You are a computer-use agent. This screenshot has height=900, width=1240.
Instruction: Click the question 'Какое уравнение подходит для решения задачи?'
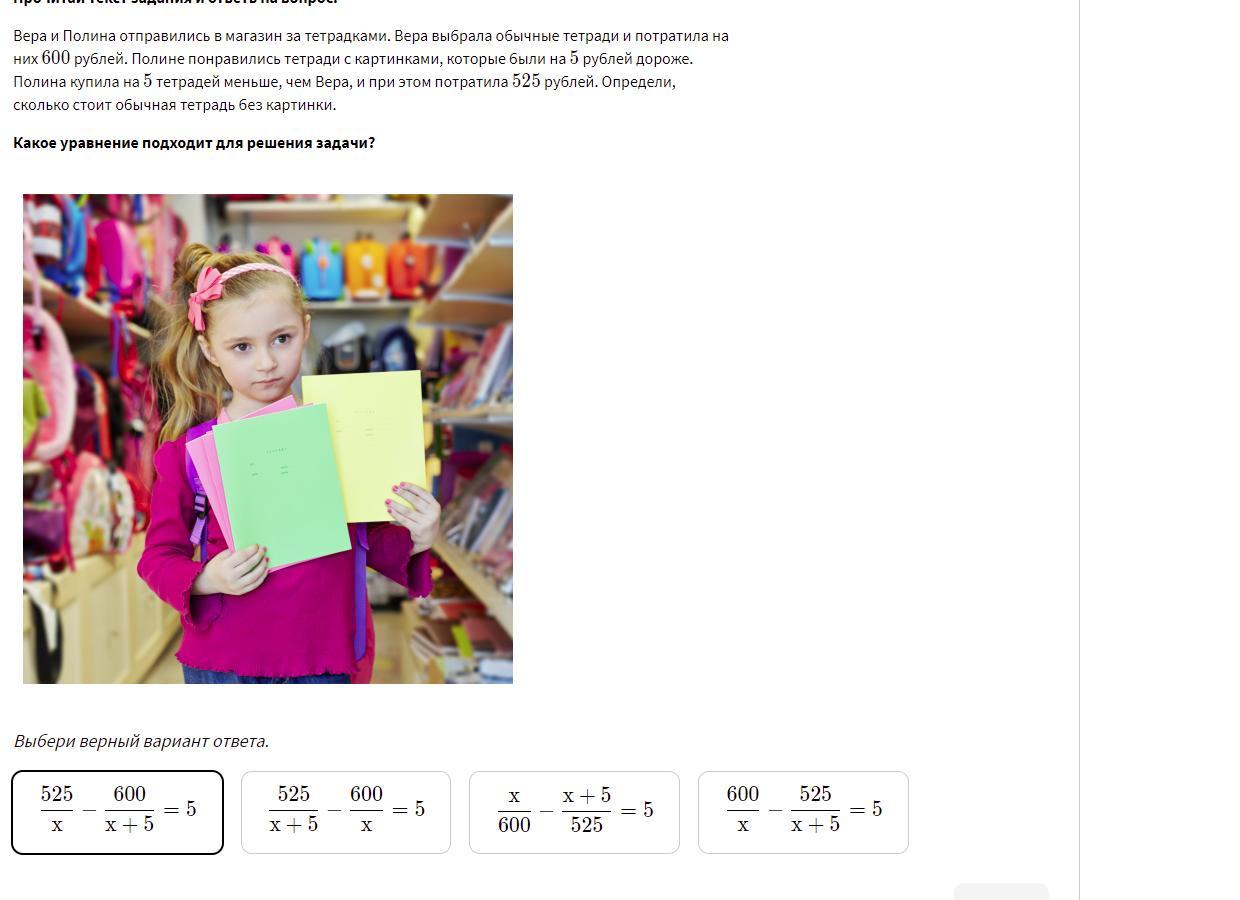click(x=194, y=143)
